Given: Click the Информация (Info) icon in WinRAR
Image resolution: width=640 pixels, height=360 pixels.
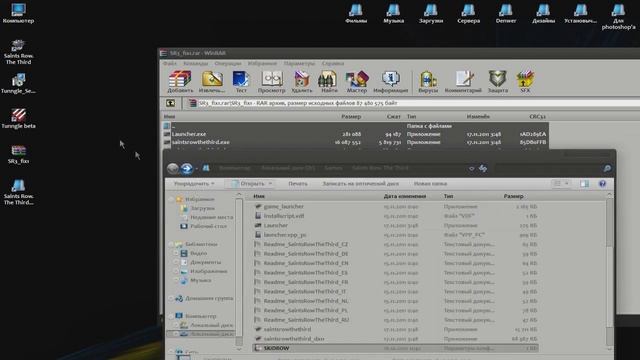Looking at the screenshot, I should (x=391, y=82).
